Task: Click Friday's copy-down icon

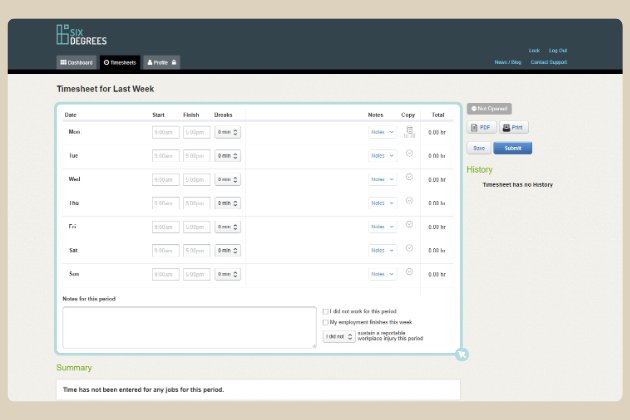Action: [x=408, y=225]
